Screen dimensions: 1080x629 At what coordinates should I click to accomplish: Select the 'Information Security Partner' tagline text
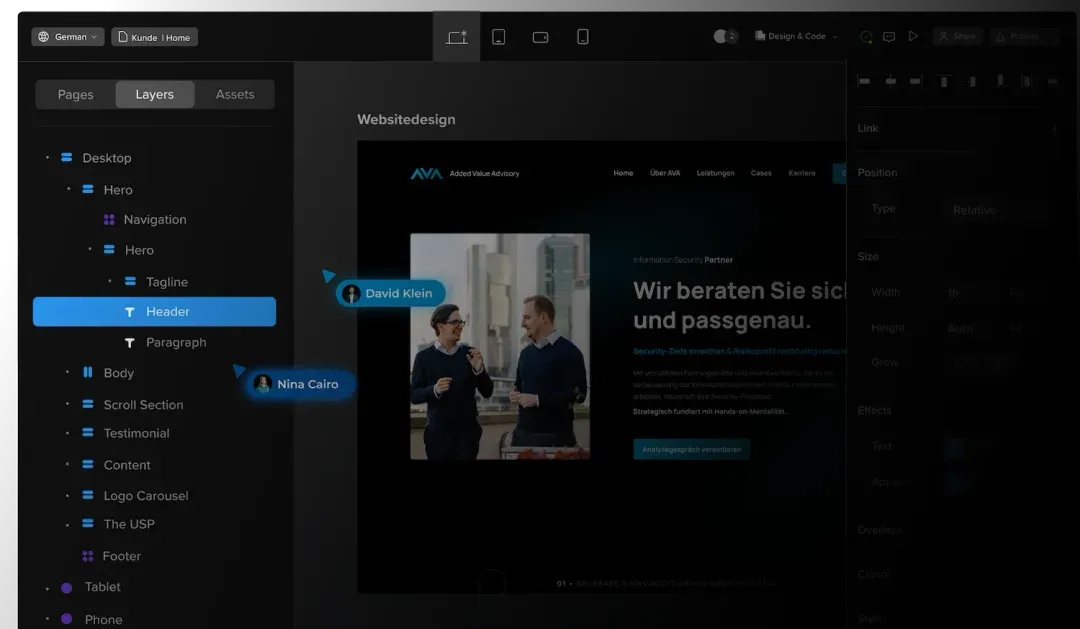tap(683, 260)
